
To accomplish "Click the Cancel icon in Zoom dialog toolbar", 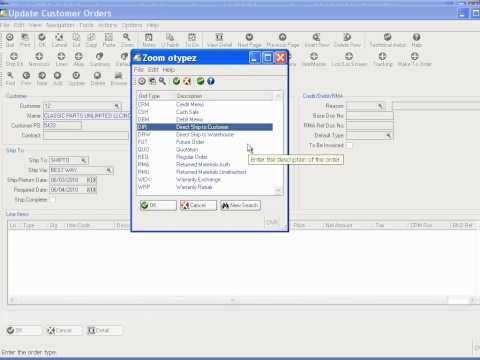I will tap(187, 81).
